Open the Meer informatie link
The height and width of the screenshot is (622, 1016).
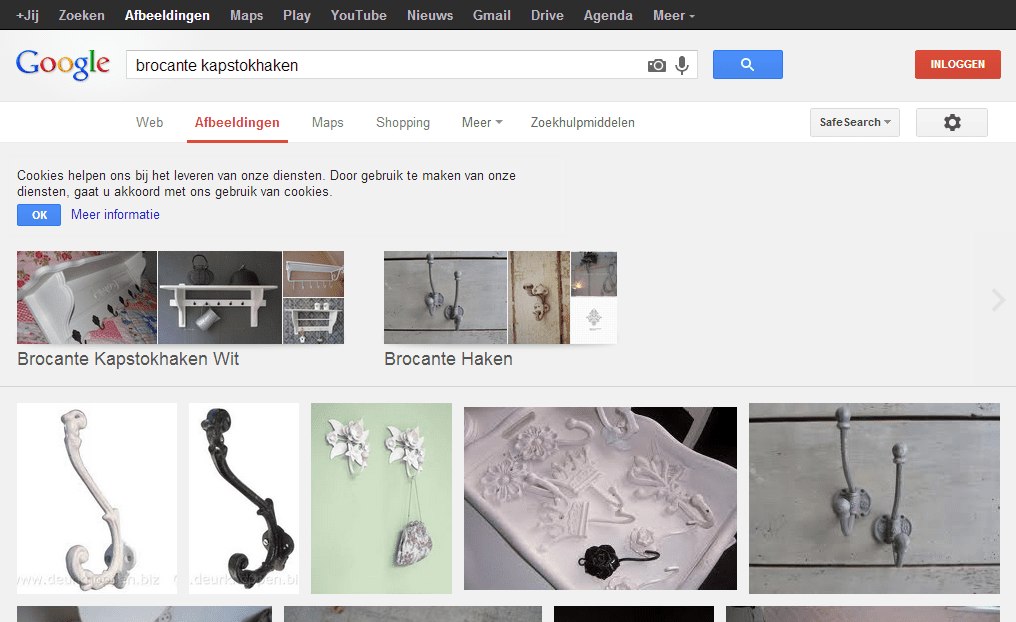[x=115, y=214]
